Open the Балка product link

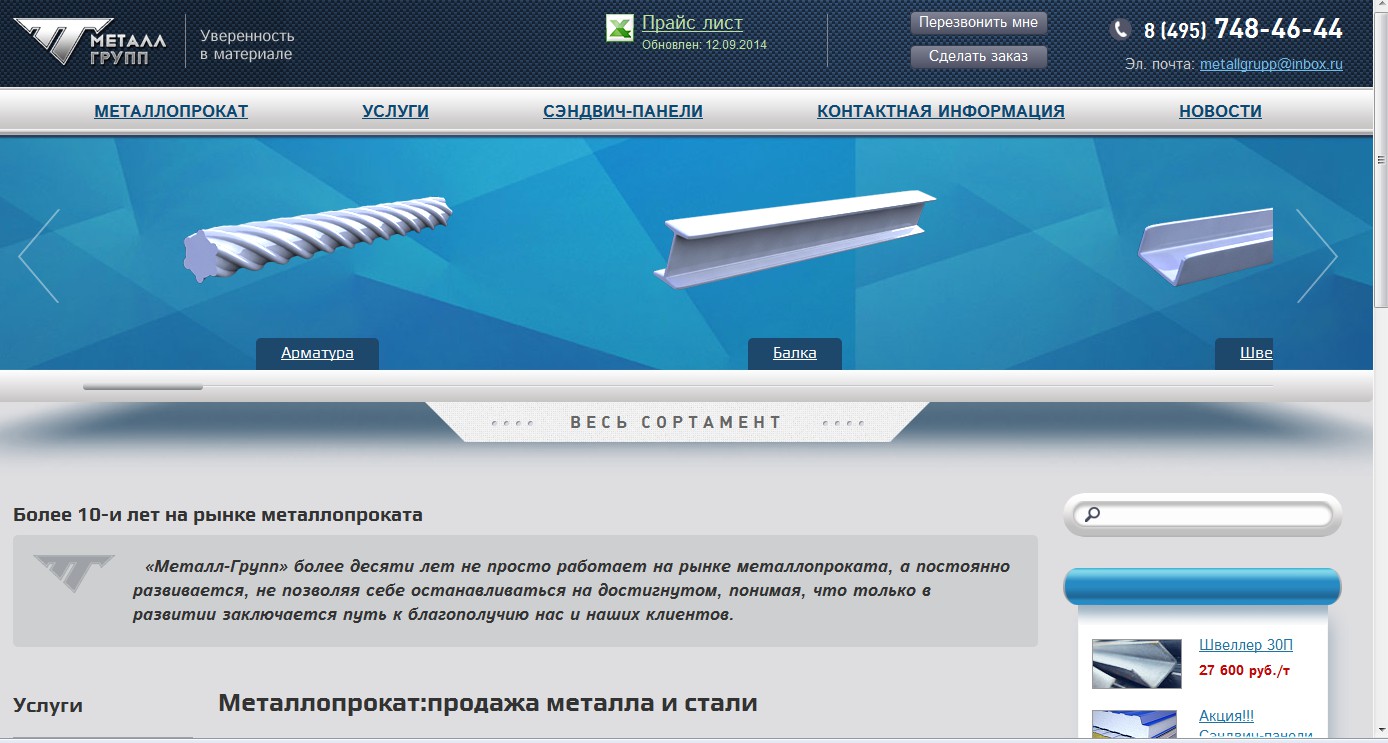tap(795, 353)
